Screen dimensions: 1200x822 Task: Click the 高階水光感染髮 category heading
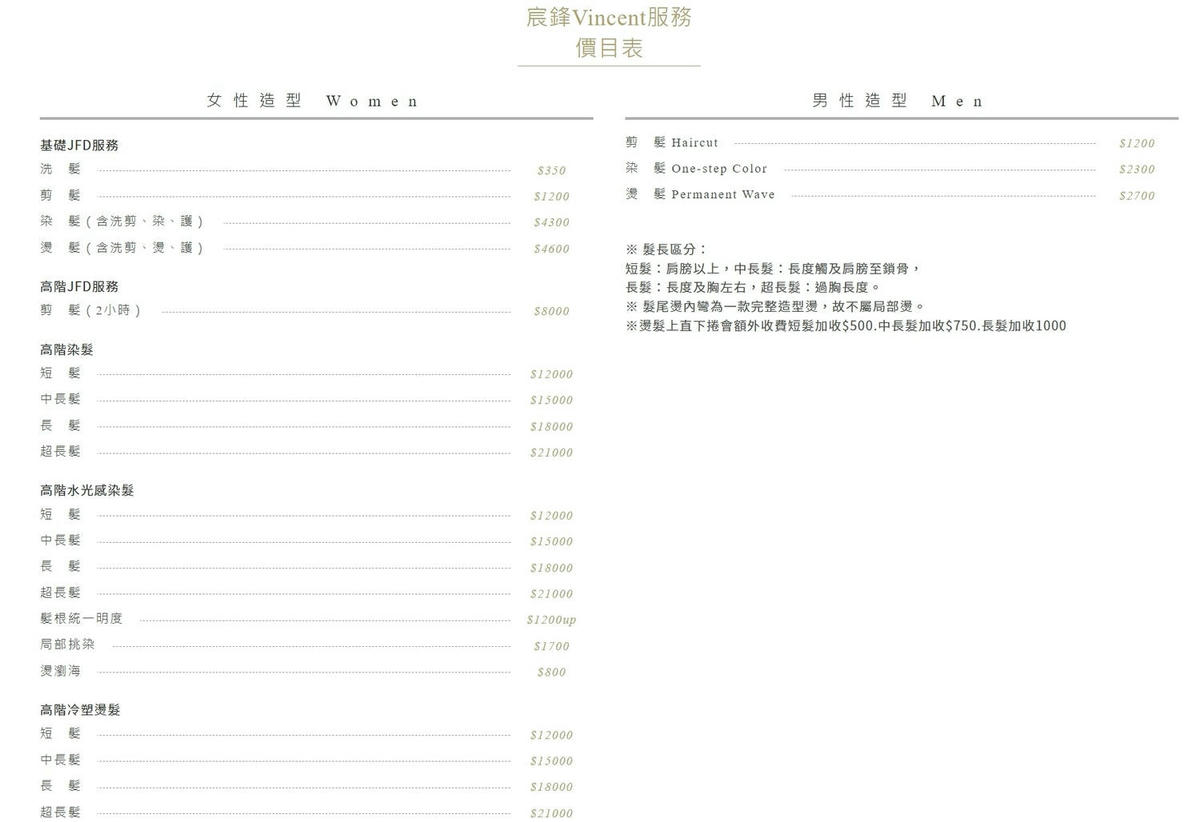click(x=87, y=491)
